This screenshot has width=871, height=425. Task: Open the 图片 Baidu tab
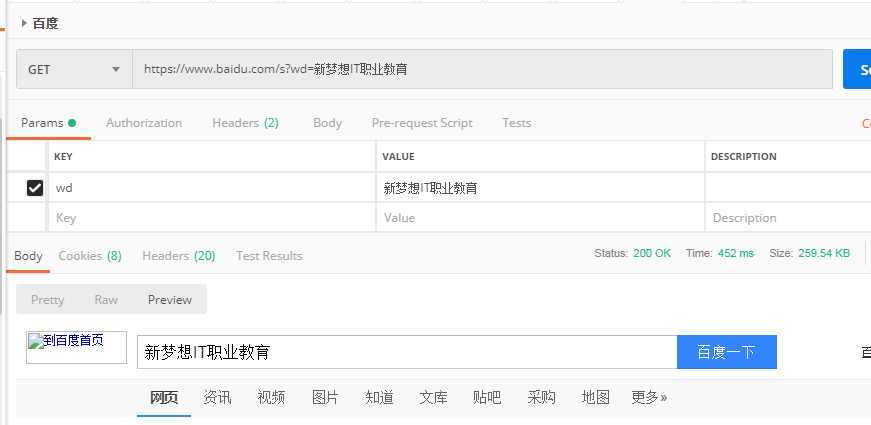click(x=325, y=398)
